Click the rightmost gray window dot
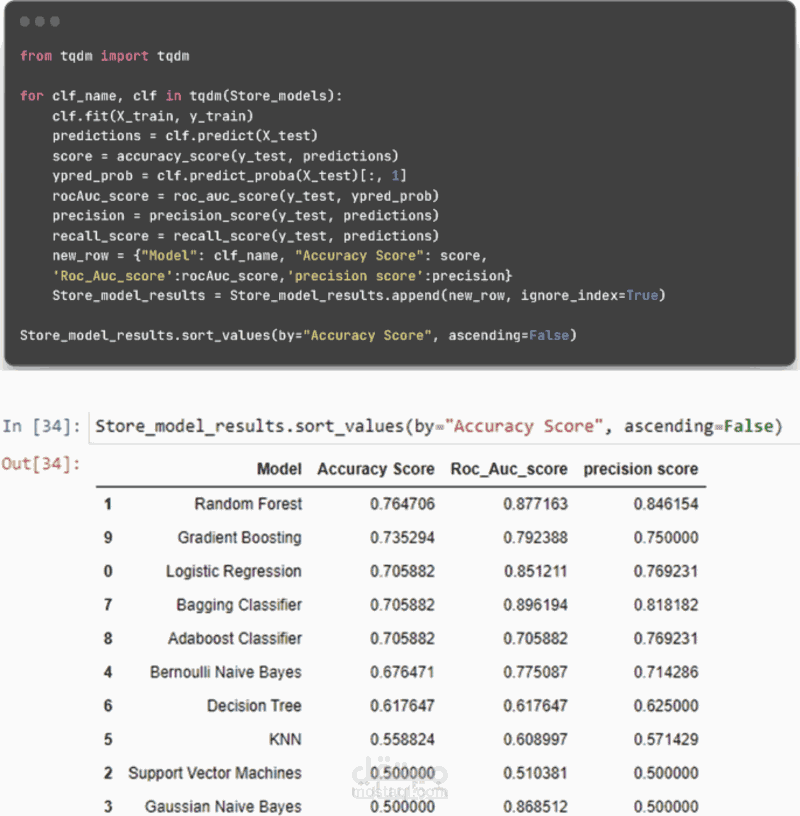This screenshot has width=800, height=816. coord(54,21)
